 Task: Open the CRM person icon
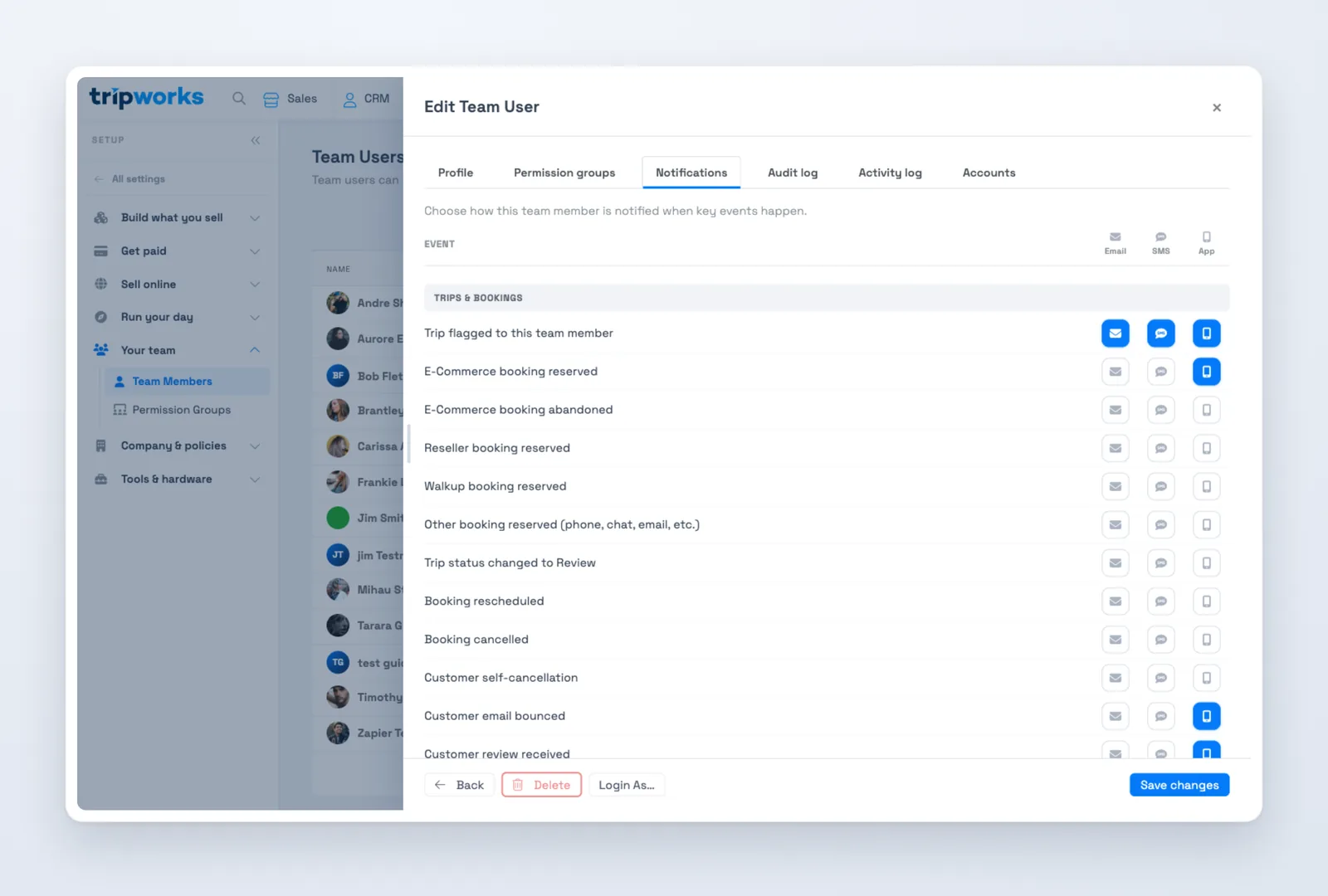349,100
